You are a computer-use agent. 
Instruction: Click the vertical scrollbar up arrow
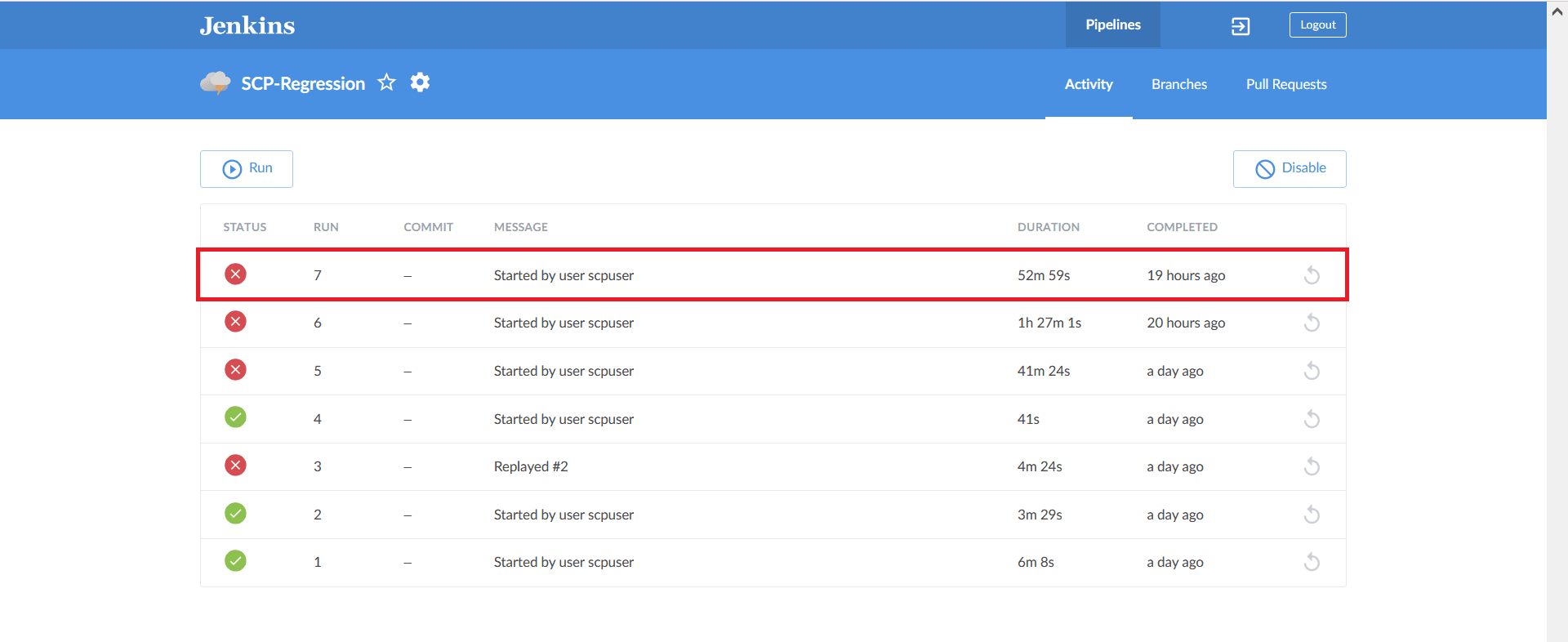coord(1557,11)
